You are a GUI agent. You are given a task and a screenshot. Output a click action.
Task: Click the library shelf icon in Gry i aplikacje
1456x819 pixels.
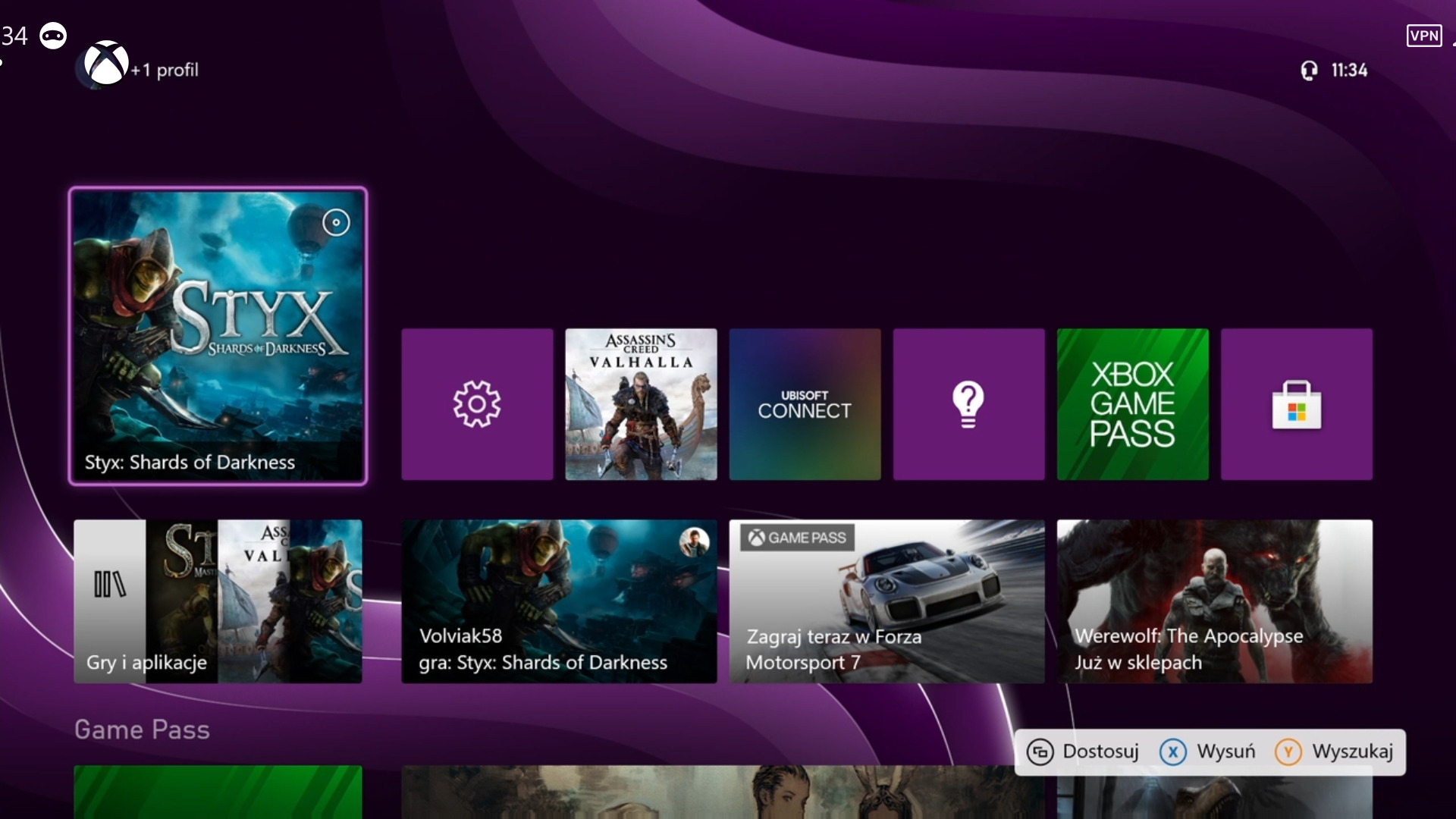[109, 584]
